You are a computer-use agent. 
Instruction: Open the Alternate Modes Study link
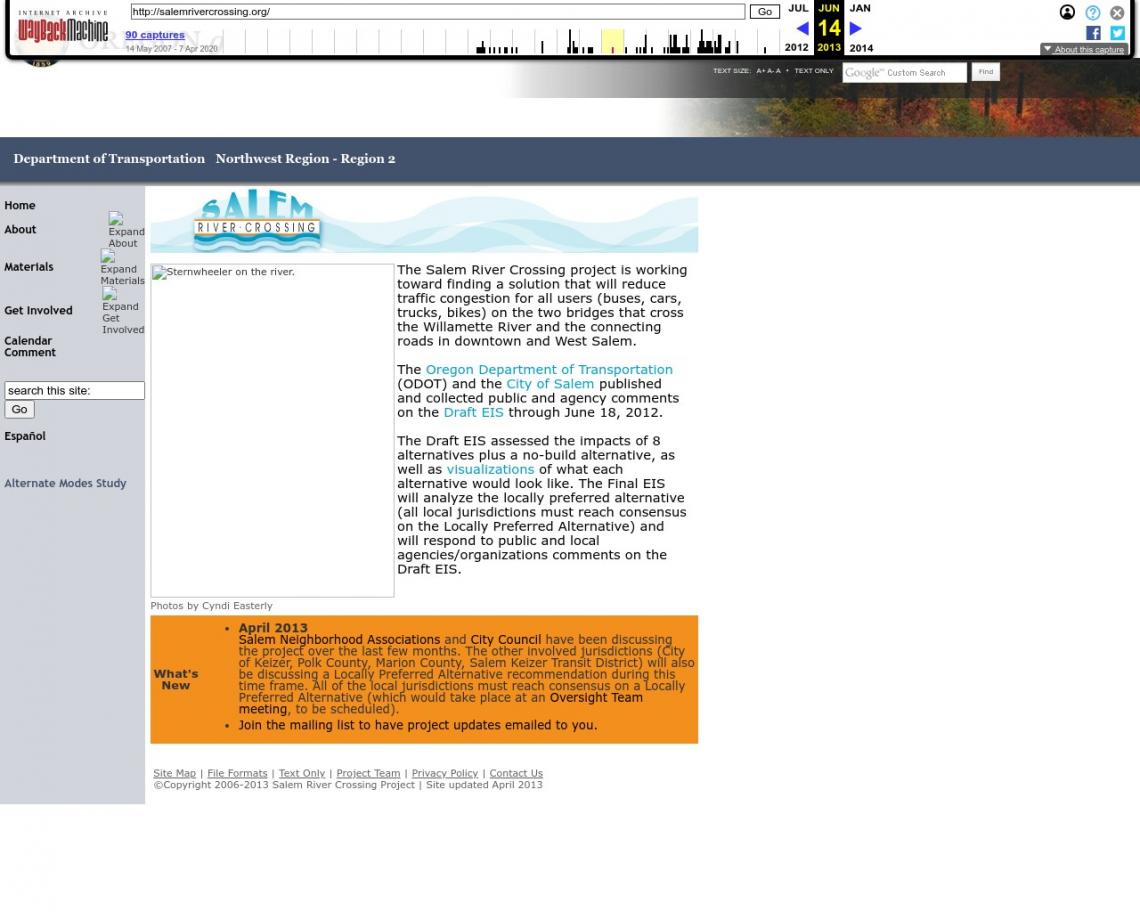65,484
